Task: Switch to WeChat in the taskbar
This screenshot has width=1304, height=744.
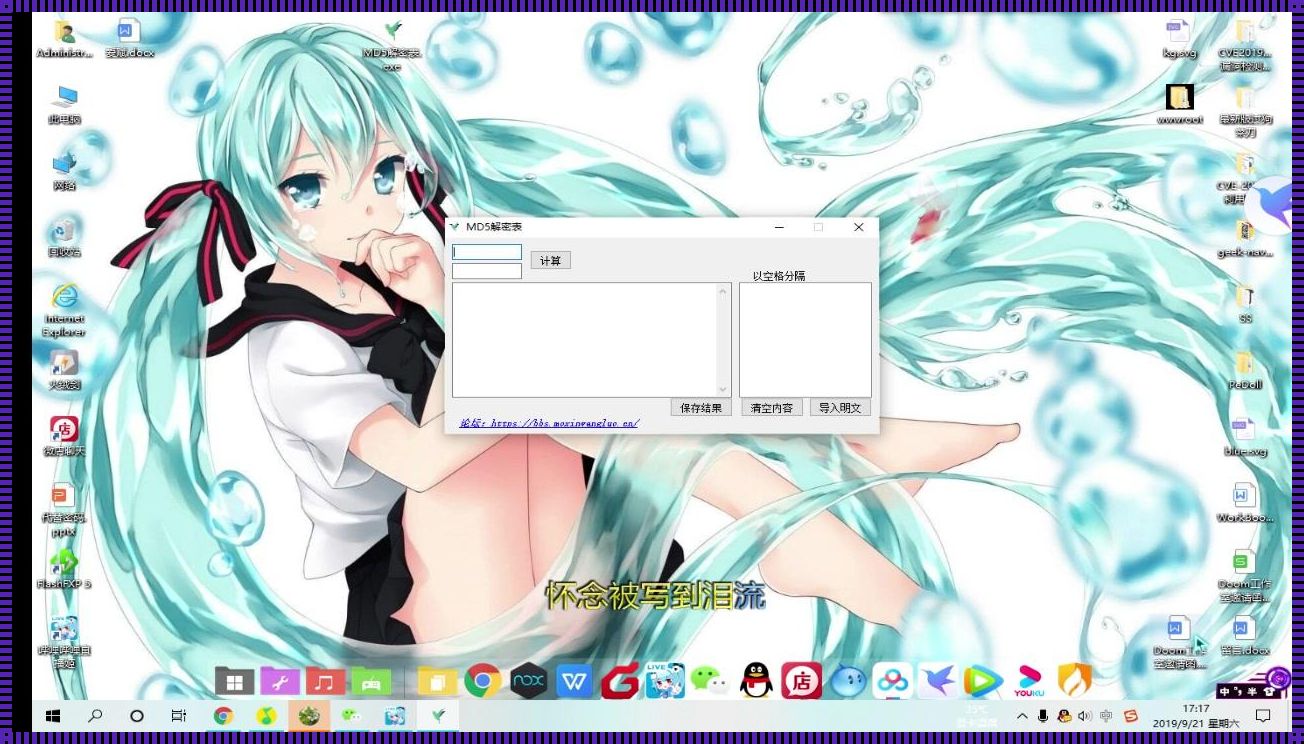Action: (x=352, y=716)
